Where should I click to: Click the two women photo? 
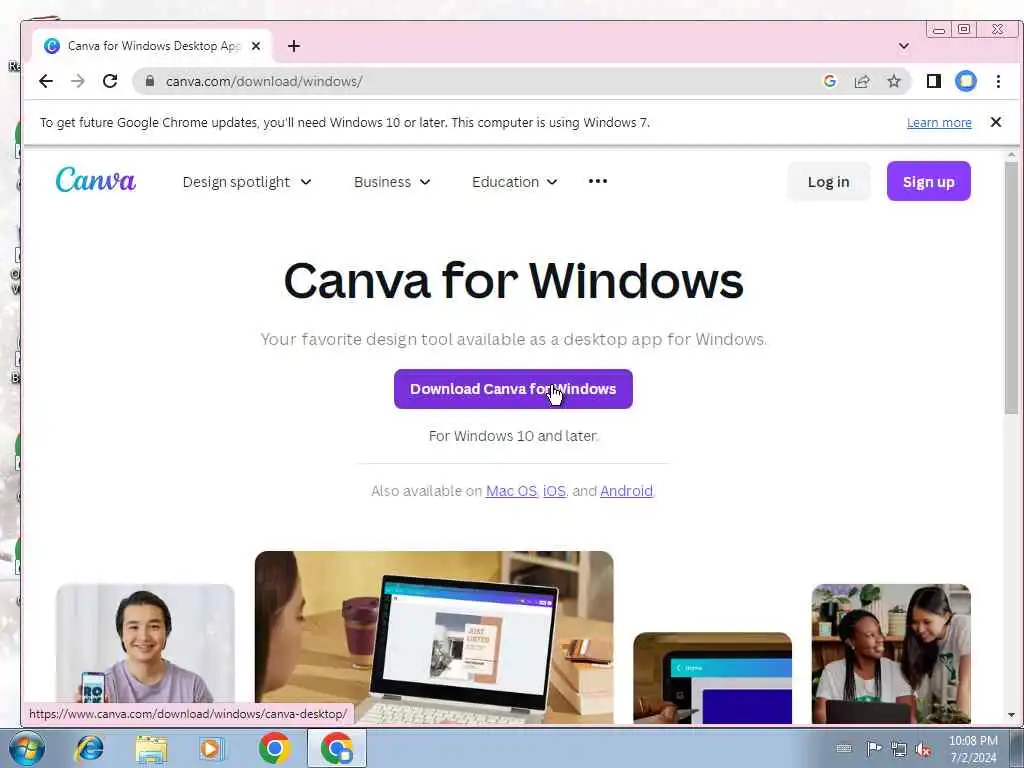point(891,653)
